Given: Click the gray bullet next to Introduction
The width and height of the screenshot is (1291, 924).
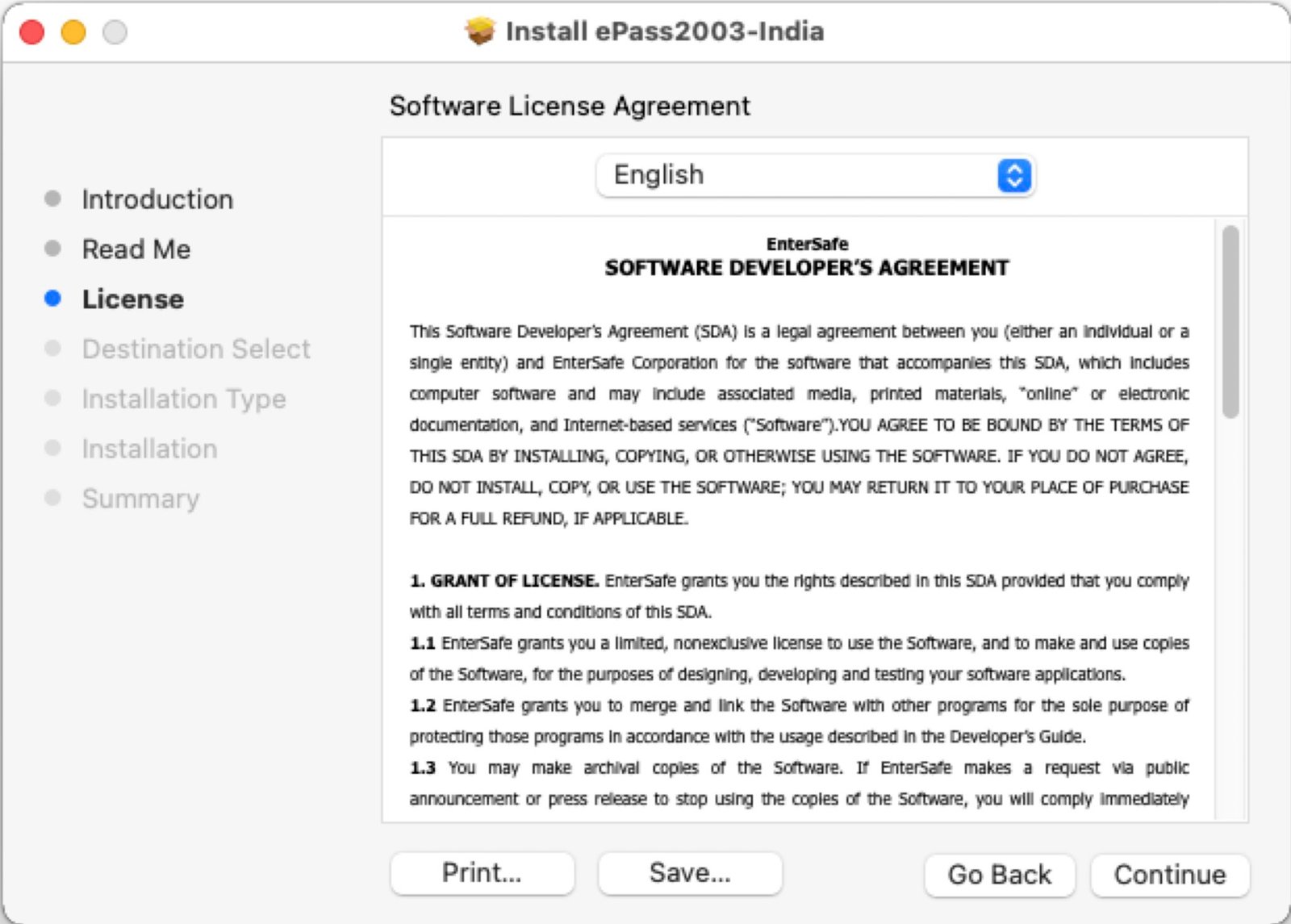Looking at the screenshot, I should click(52, 199).
